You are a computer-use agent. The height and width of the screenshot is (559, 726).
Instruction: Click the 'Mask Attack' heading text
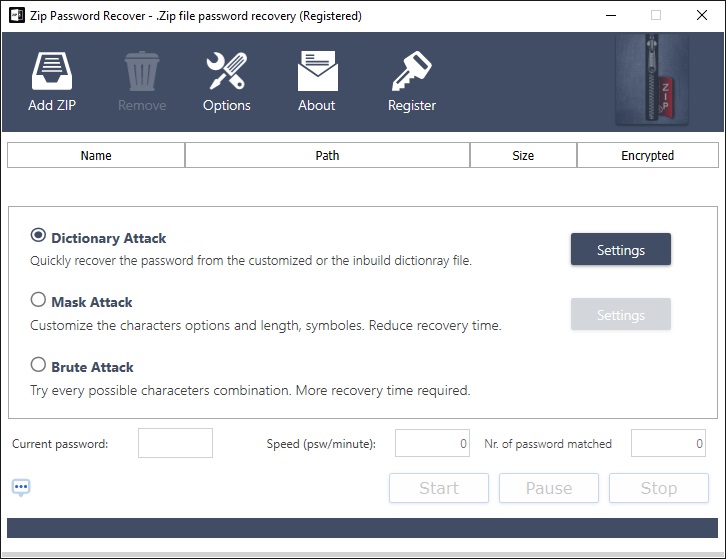pos(92,302)
